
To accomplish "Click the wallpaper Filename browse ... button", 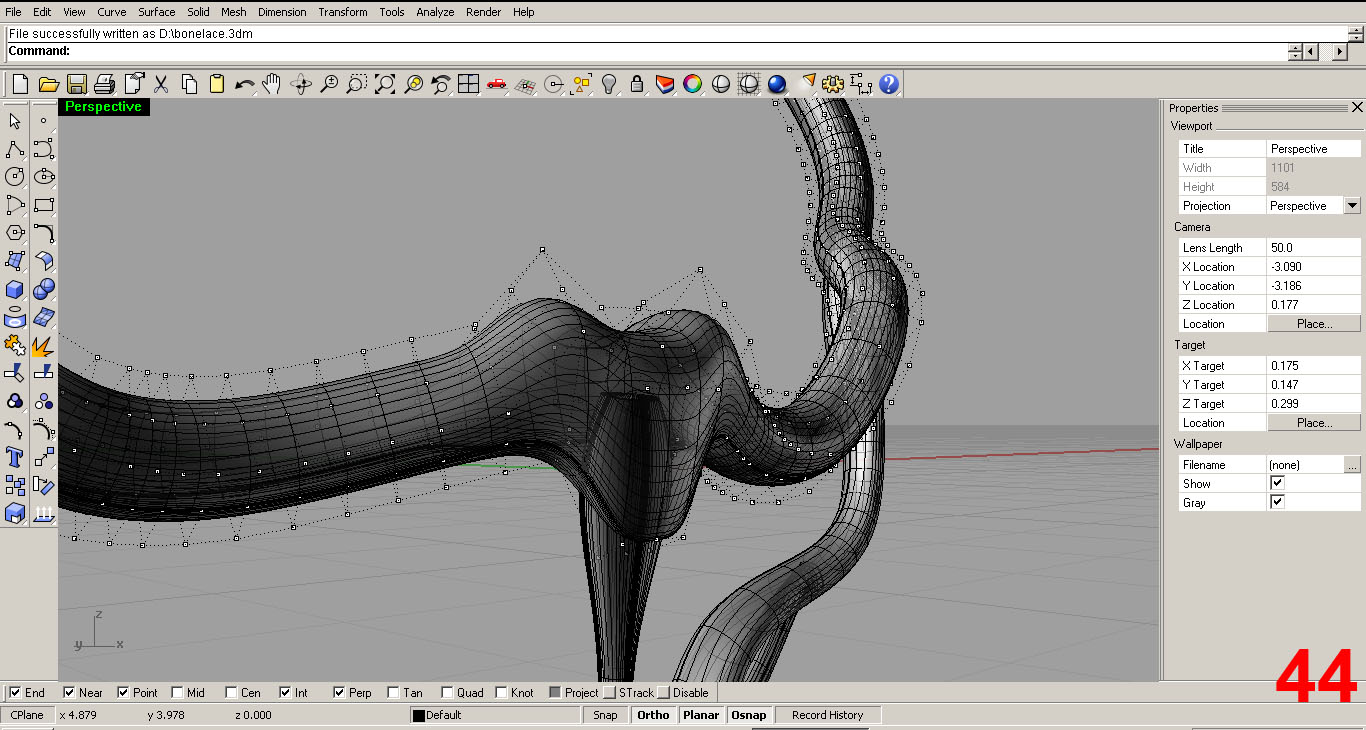I will 1352,465.
